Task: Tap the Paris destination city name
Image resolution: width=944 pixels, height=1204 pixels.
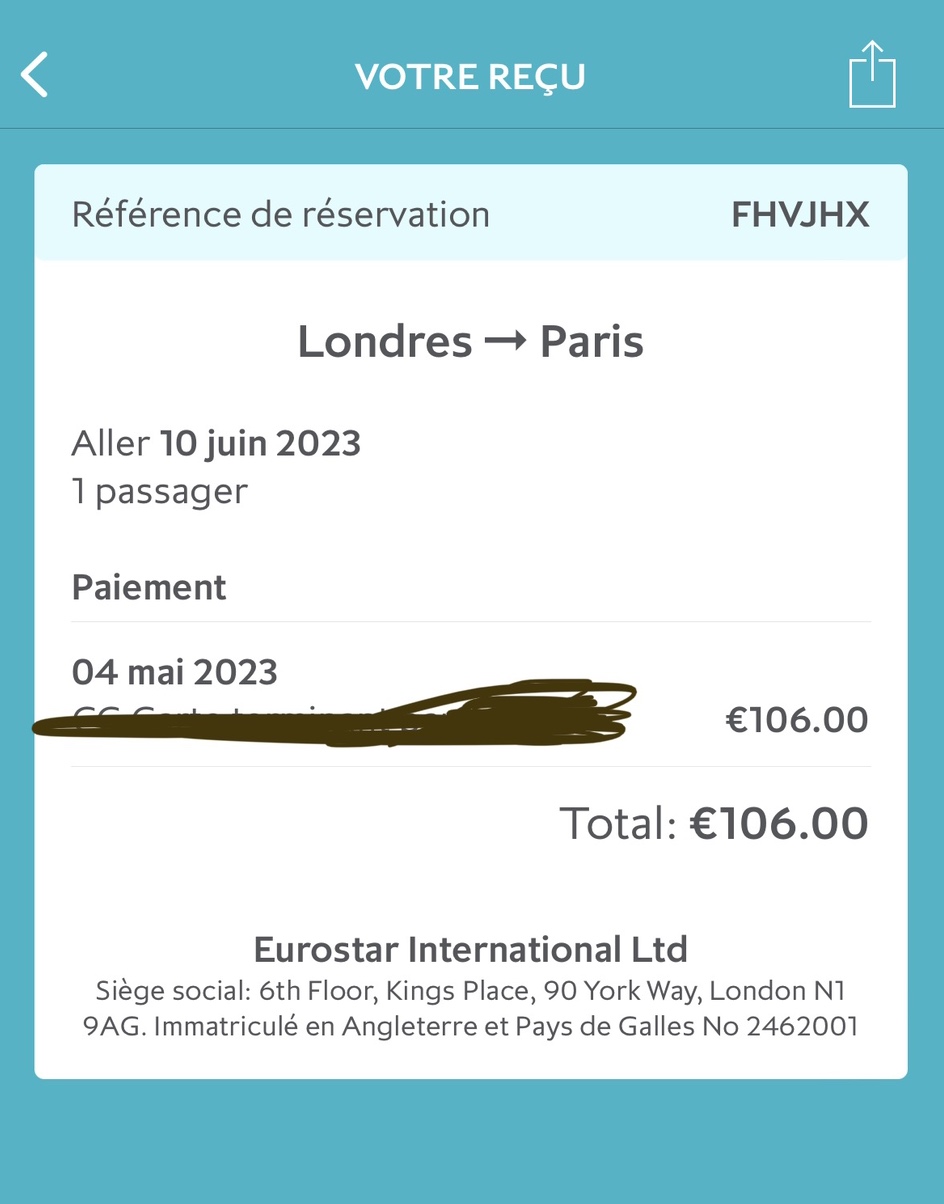Action: click(x=592, y=342)
